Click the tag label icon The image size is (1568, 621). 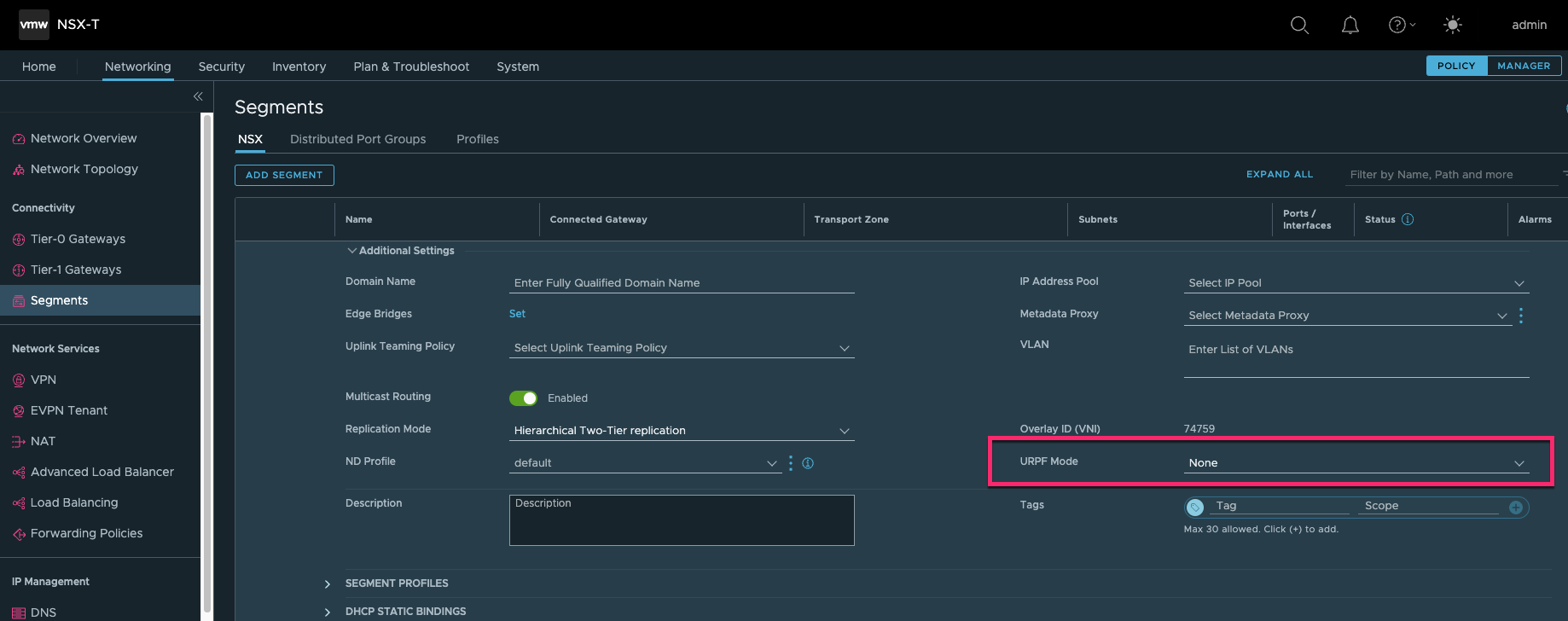(1195, 508)
